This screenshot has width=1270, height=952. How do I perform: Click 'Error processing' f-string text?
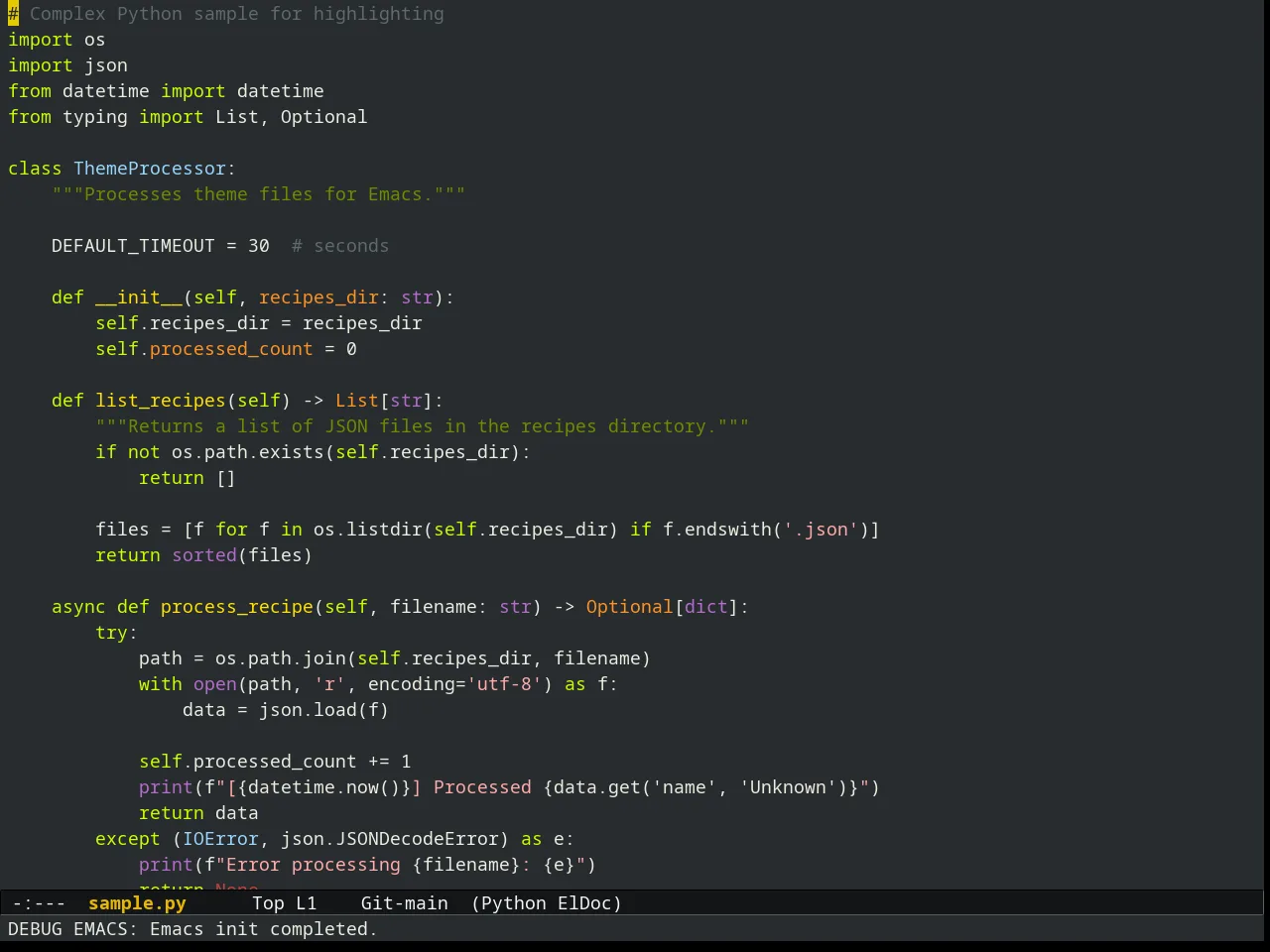(x=313, y=865)
